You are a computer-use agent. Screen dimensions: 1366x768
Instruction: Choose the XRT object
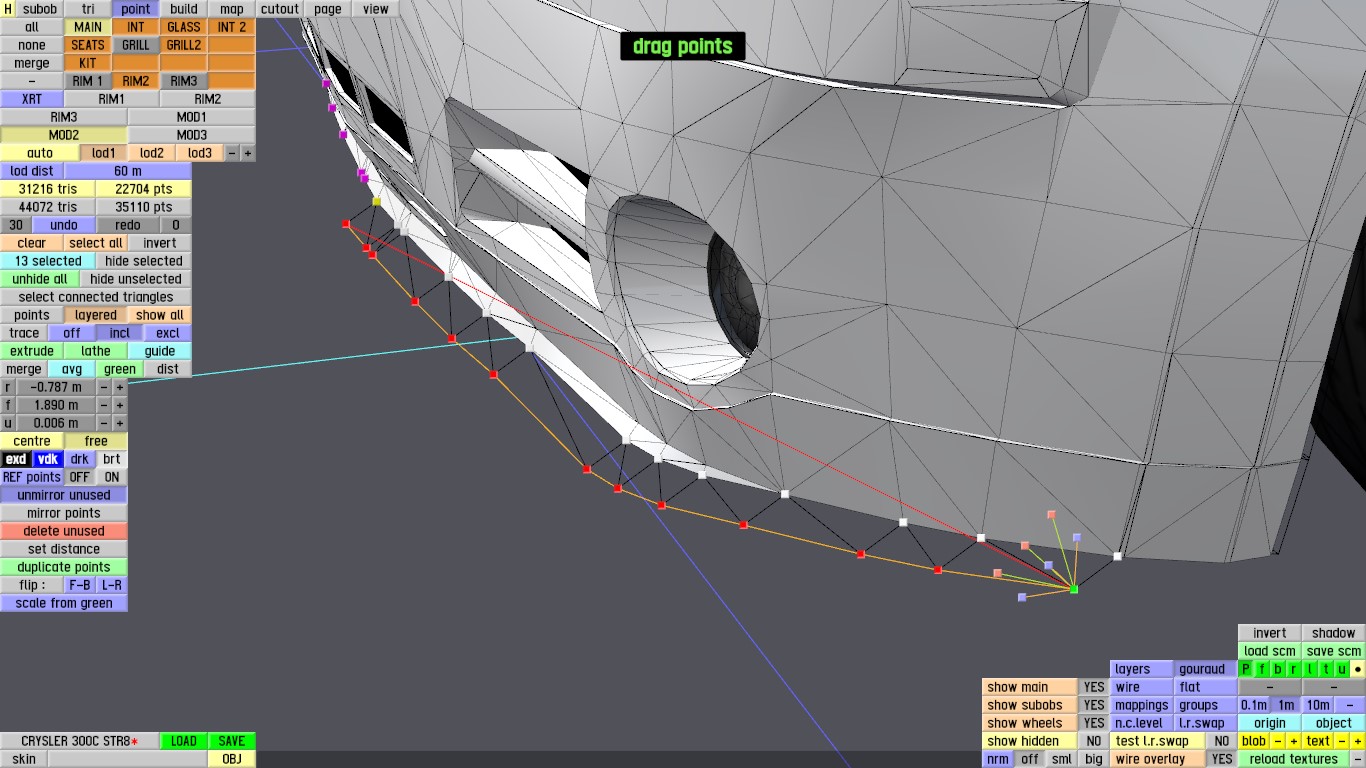click(32, 99)
